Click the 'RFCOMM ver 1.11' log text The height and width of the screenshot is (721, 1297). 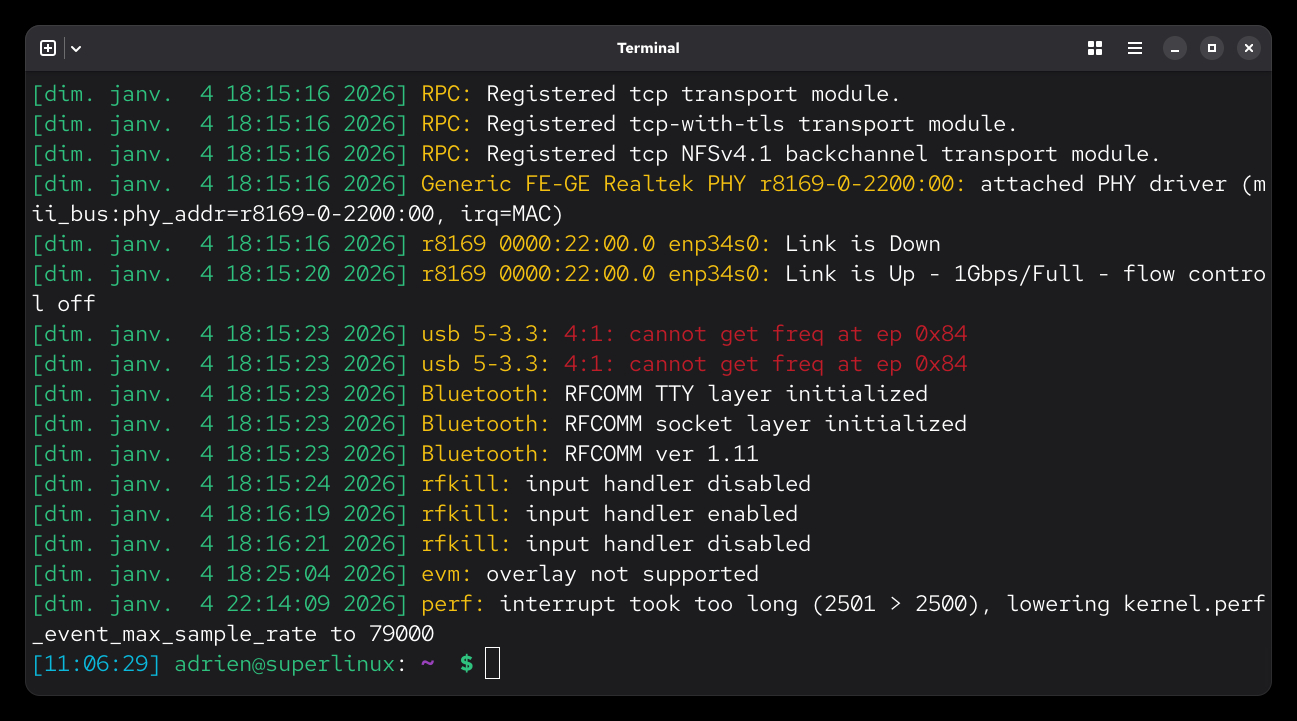click(661, 454)
